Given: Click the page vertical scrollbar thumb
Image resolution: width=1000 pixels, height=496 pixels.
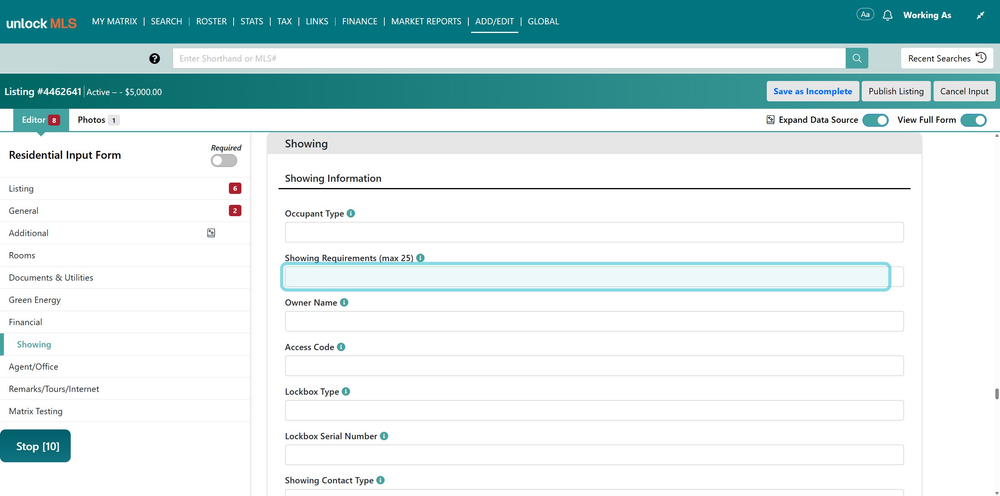Looking at the screenshot, I should click(x=997, y=394).
